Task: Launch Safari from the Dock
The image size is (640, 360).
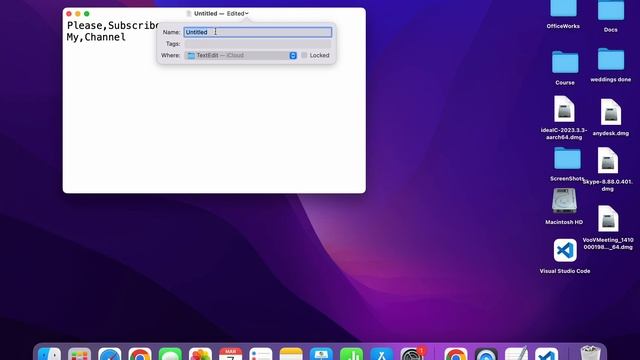Action: tap(109, 353)
